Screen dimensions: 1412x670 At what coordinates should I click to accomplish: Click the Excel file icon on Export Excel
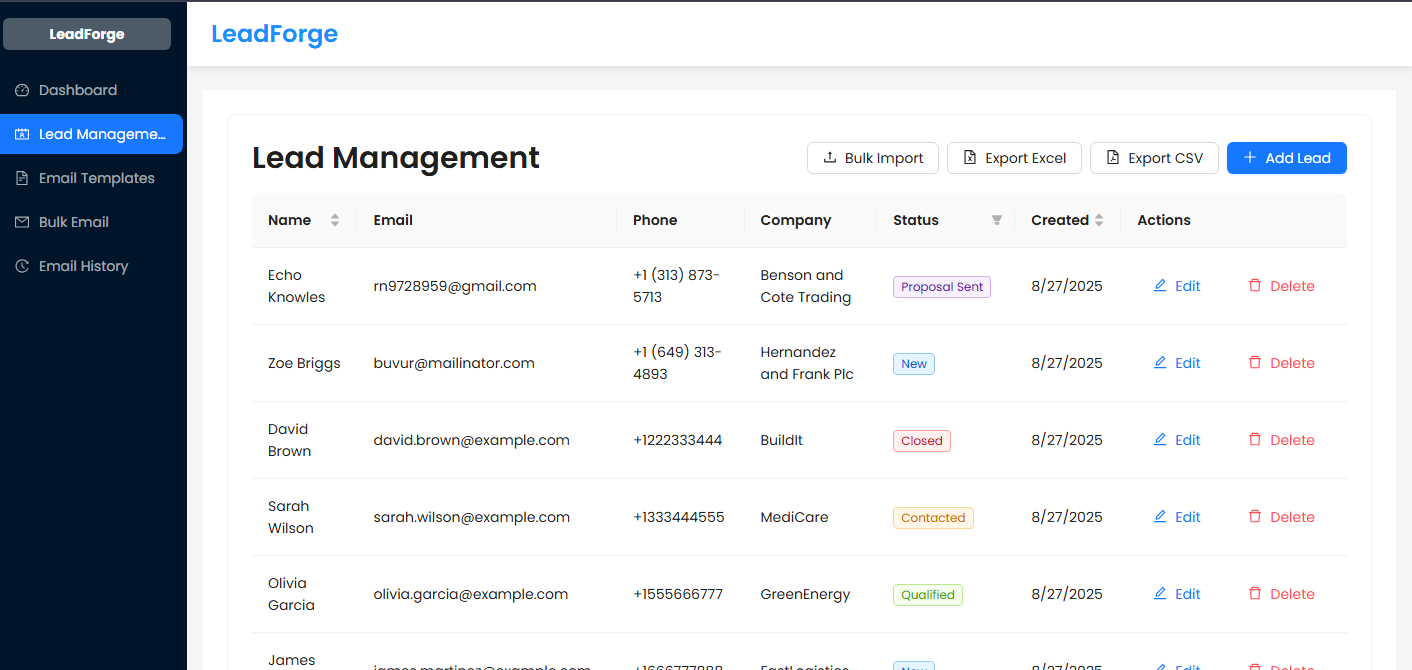969,158
